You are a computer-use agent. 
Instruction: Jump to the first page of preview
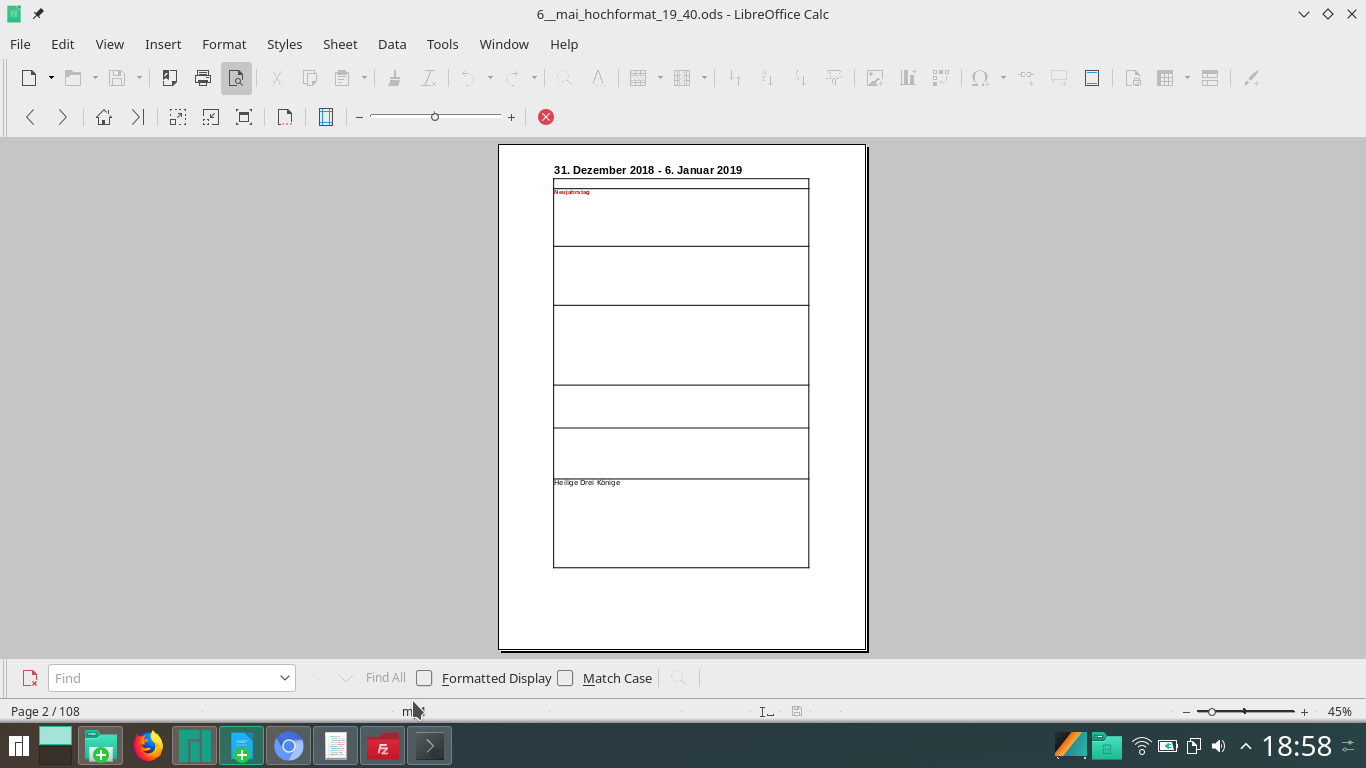point(104,117)
